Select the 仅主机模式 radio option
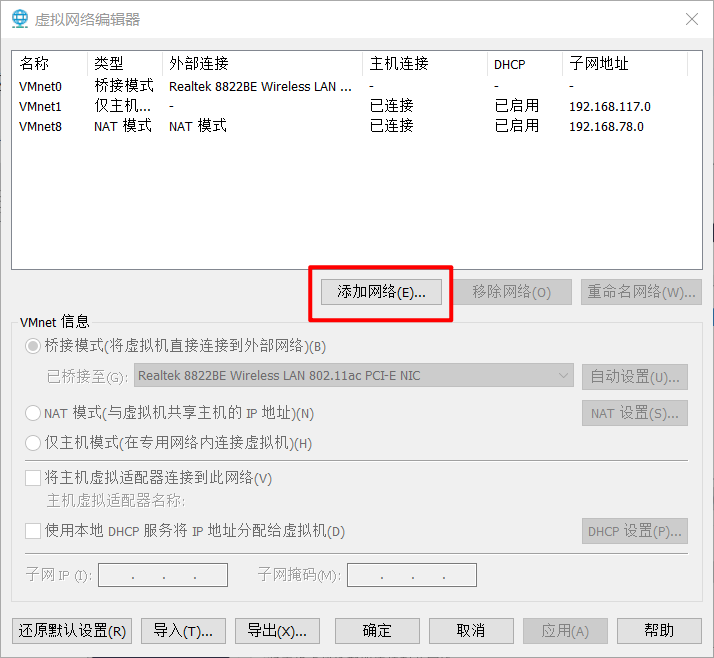Image resolution: width=714 pixels, height=658 pixels. click(33, 443)
